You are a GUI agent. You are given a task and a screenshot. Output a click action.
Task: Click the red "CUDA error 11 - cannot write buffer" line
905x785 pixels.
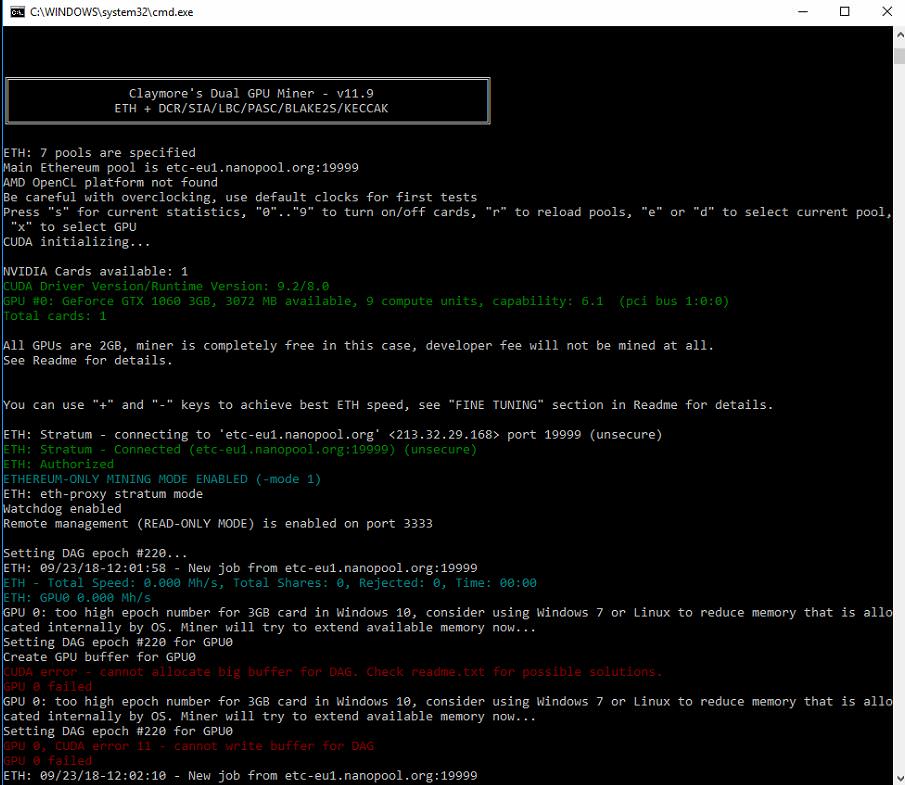pyautogui.click(x=188, y=746)
